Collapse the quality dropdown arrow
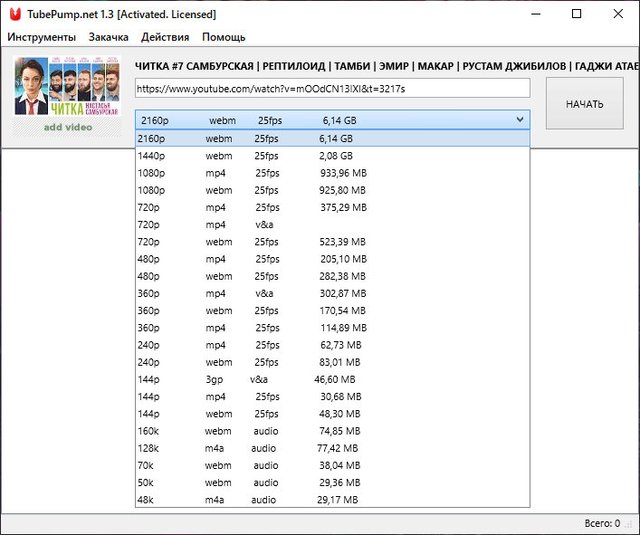 point(519,120)
